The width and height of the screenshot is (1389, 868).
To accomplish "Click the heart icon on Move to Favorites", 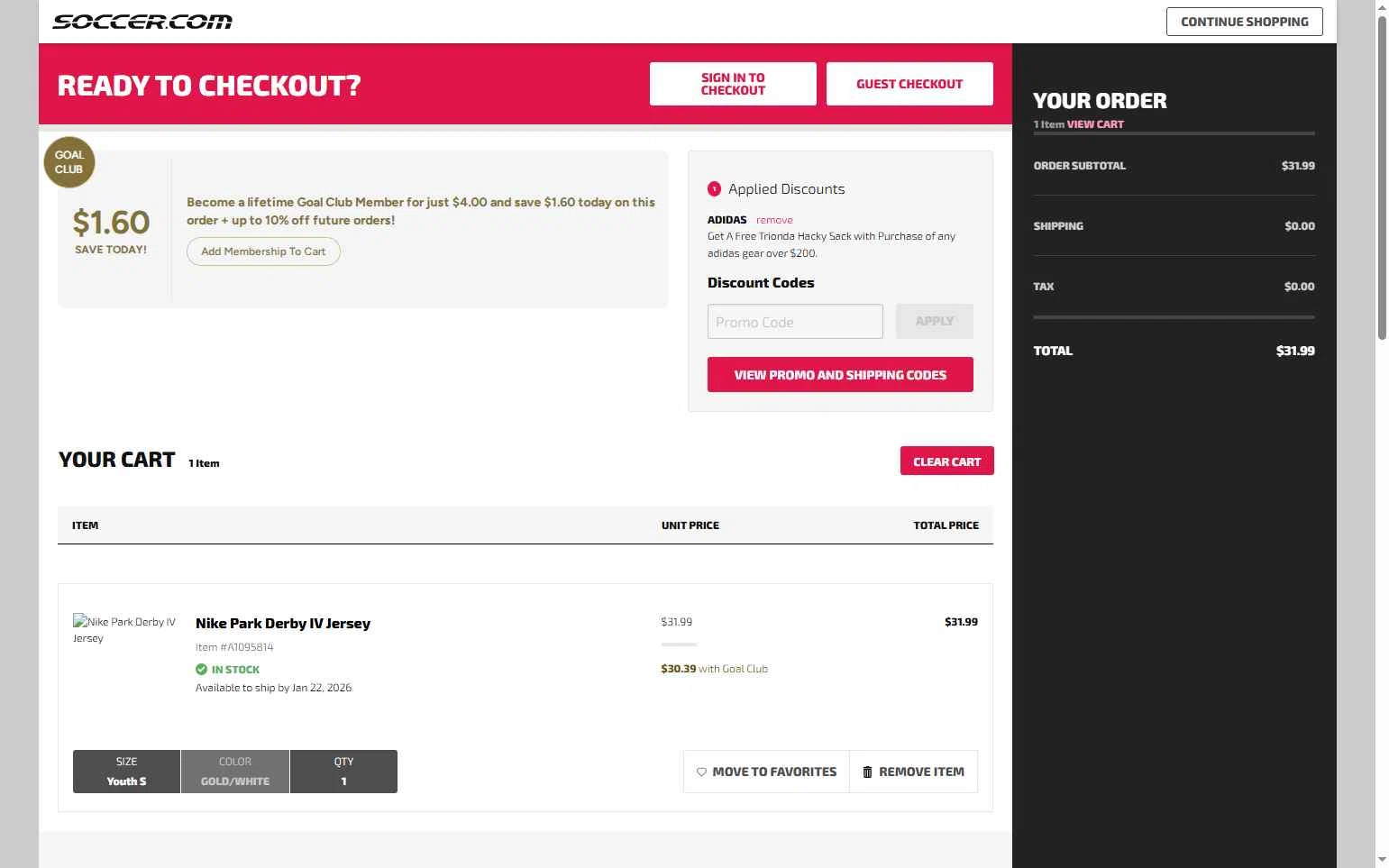I will pyautogui.click(x=701, y=772).
